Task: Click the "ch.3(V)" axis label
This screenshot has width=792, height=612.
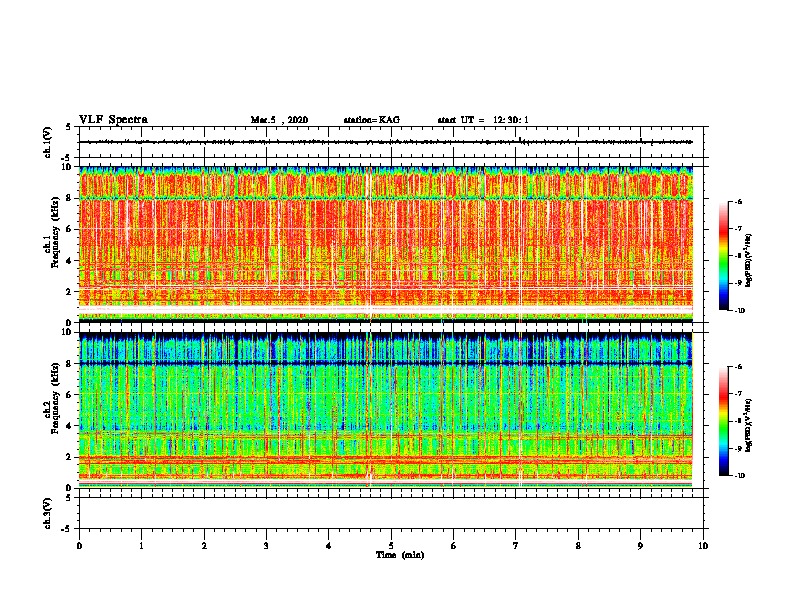Action: [x=47, y=513]
